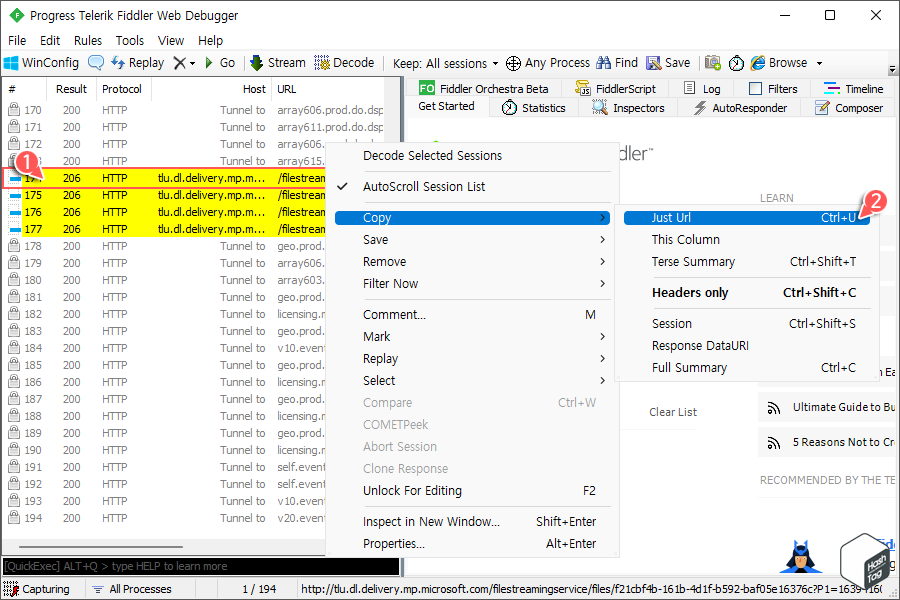Switch to the Timeline tab

tap(853, 88)
